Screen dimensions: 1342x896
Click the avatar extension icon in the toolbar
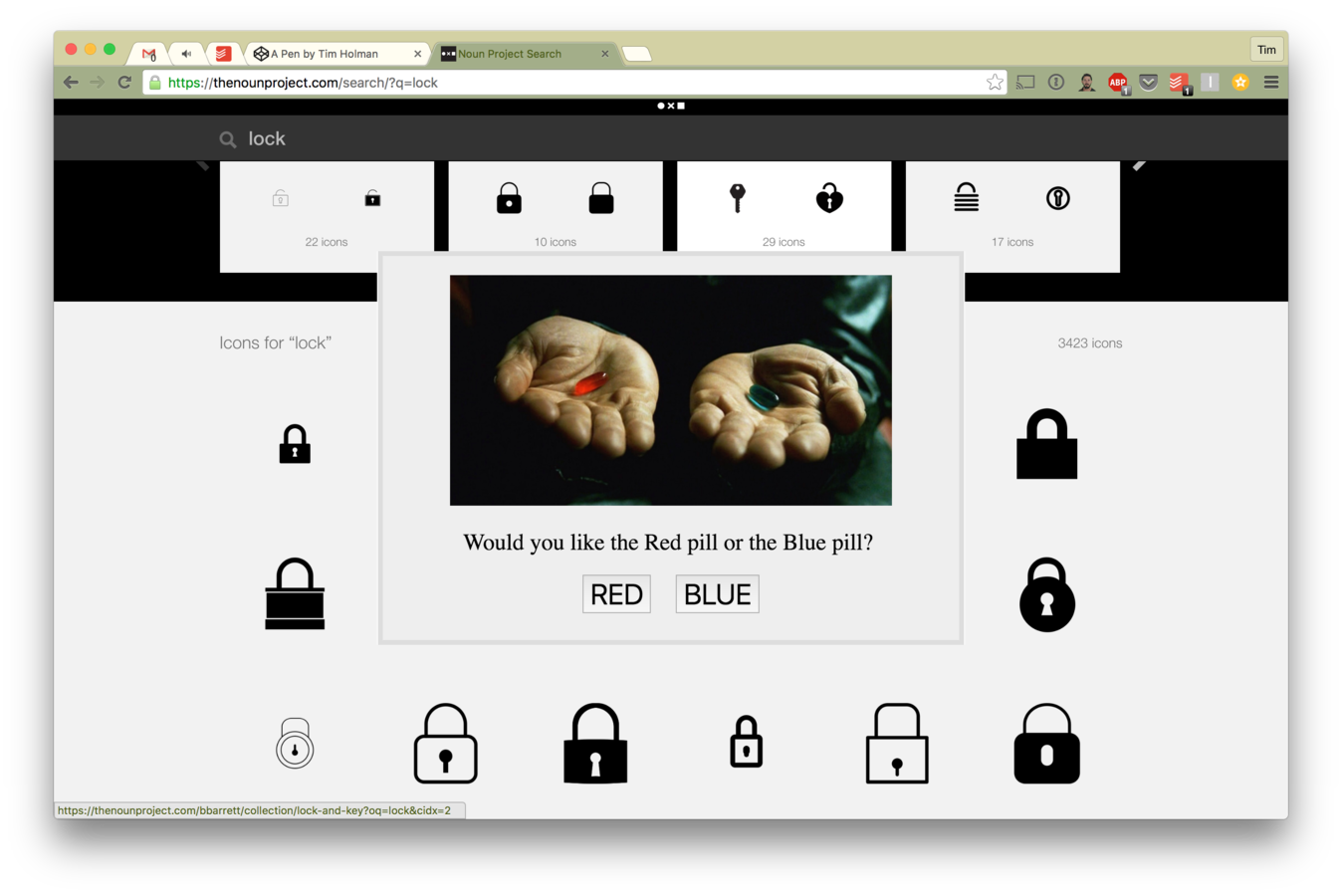coord(1087,83)
